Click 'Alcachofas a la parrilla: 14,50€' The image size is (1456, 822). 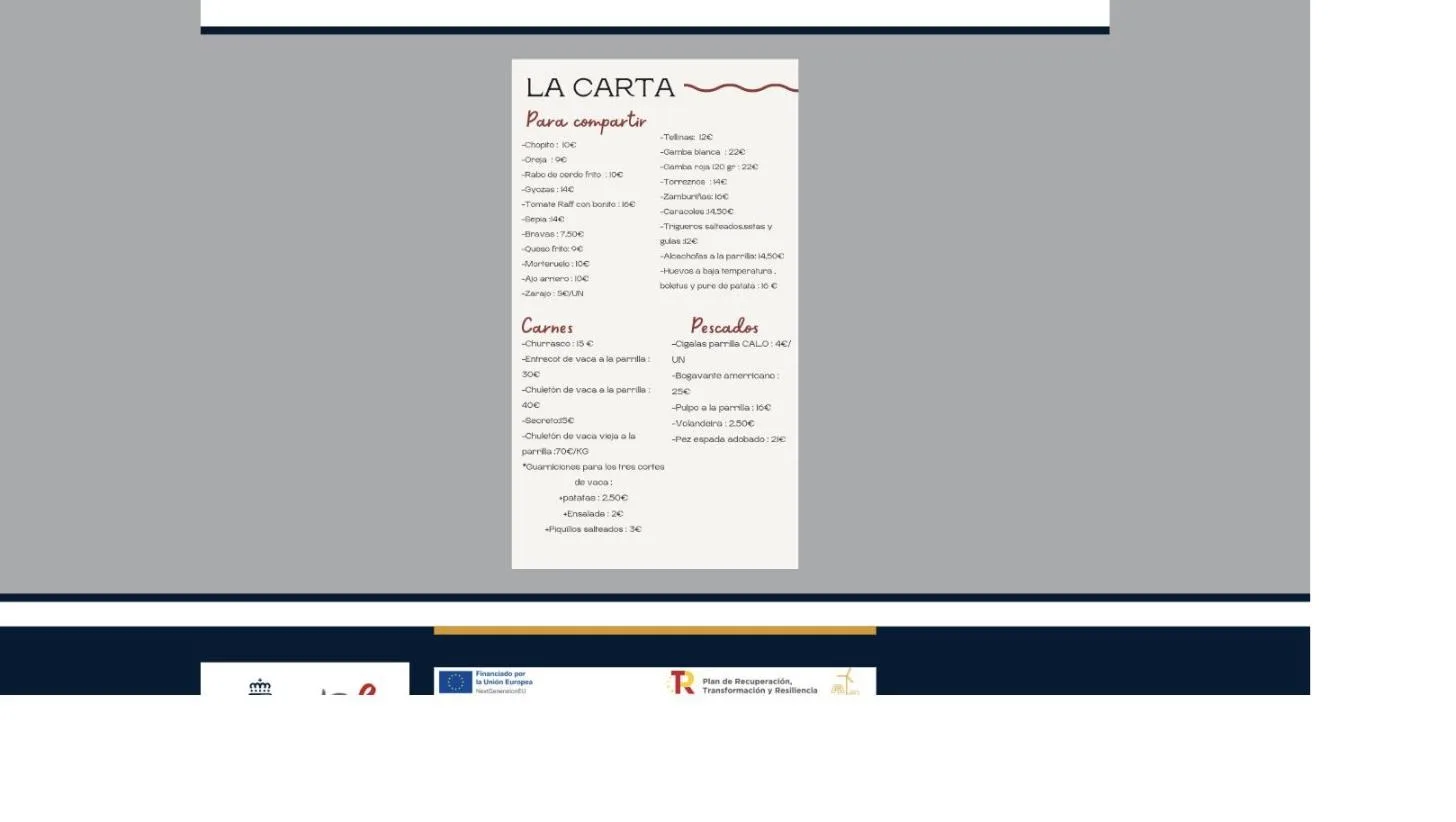(722, 256)
